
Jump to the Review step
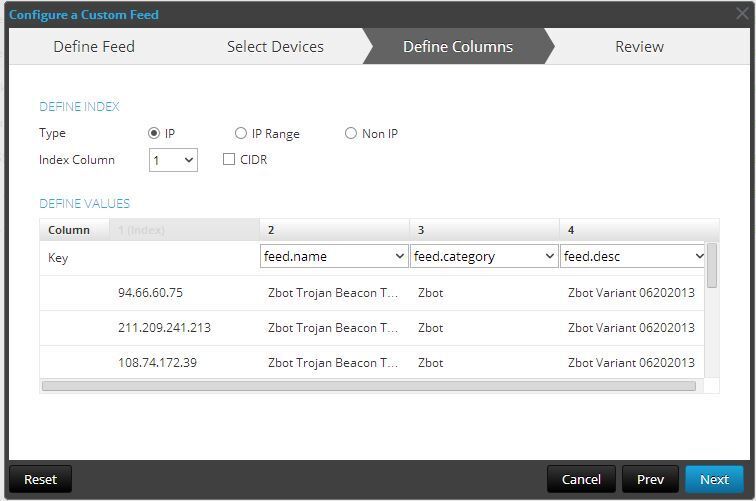tap(639, 47)
